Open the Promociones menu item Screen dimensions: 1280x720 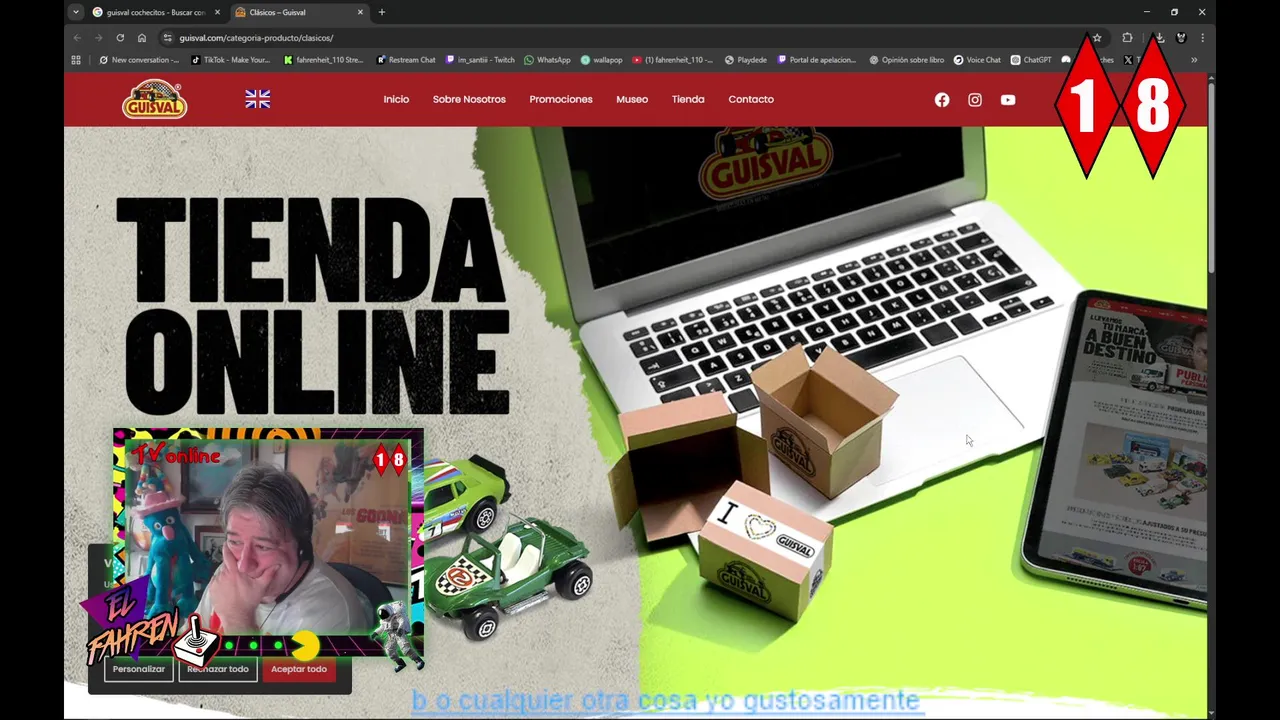[x=561, y=99]
